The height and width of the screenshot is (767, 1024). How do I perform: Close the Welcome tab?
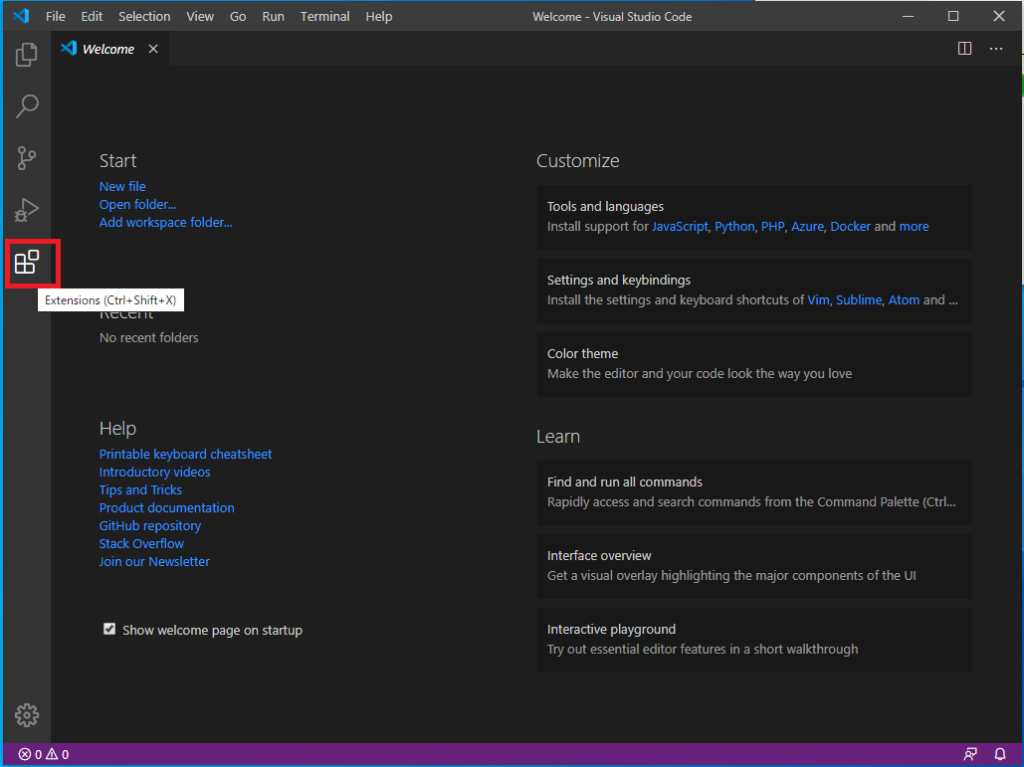coord(152,48)
